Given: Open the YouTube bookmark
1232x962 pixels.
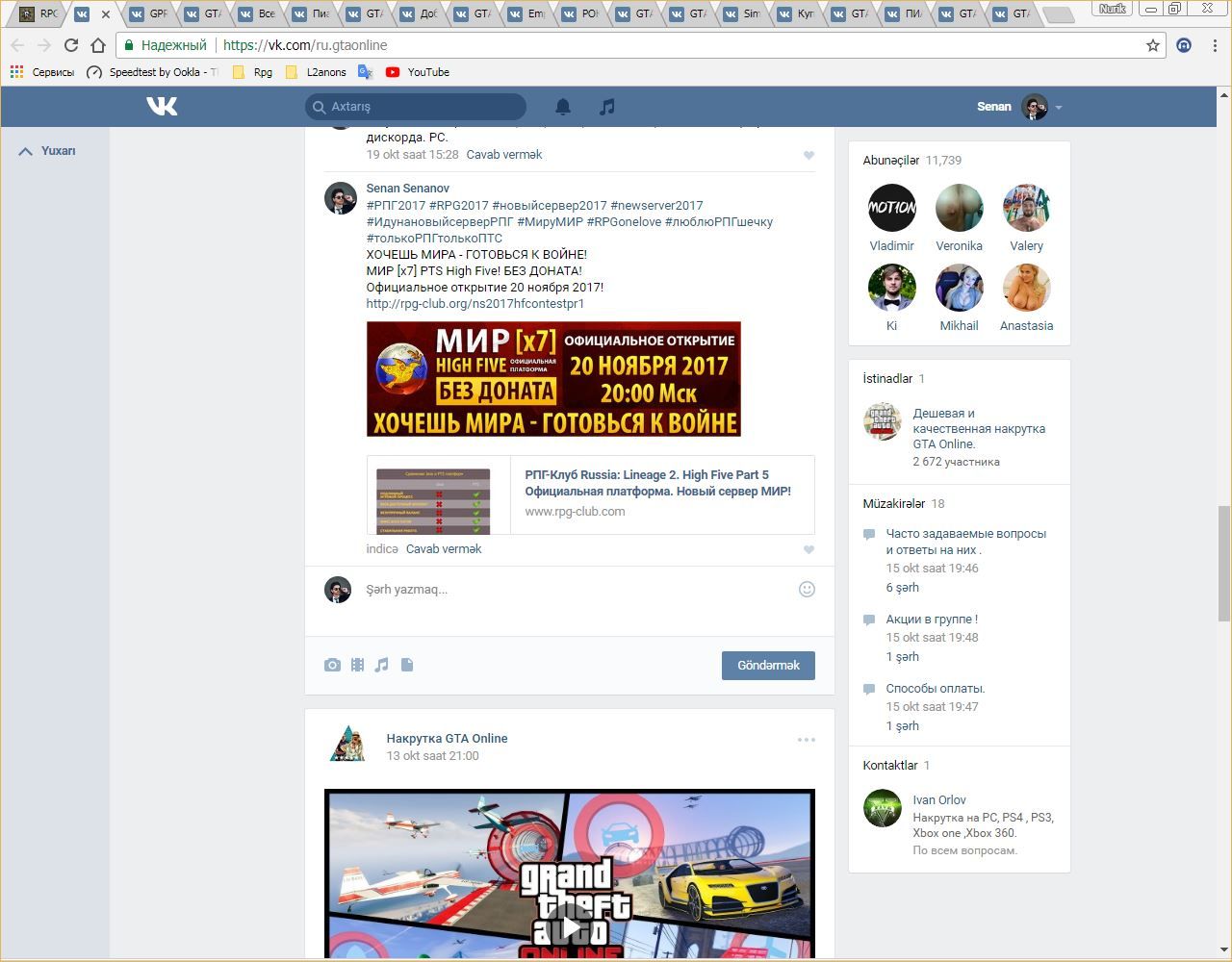Looking at the screenshot, I should pos(418,72).
